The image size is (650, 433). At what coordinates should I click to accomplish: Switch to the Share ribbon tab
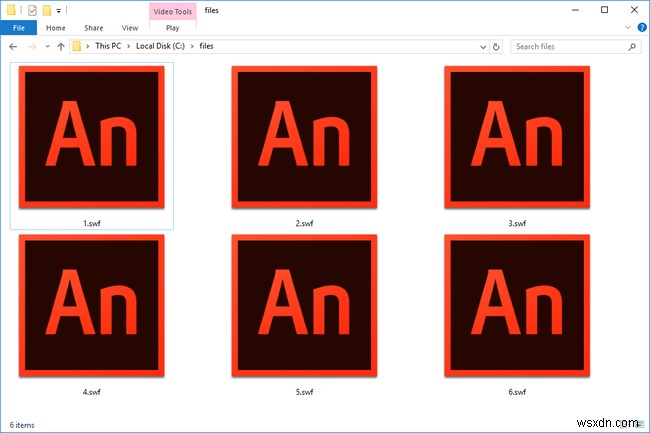point(94,28)
